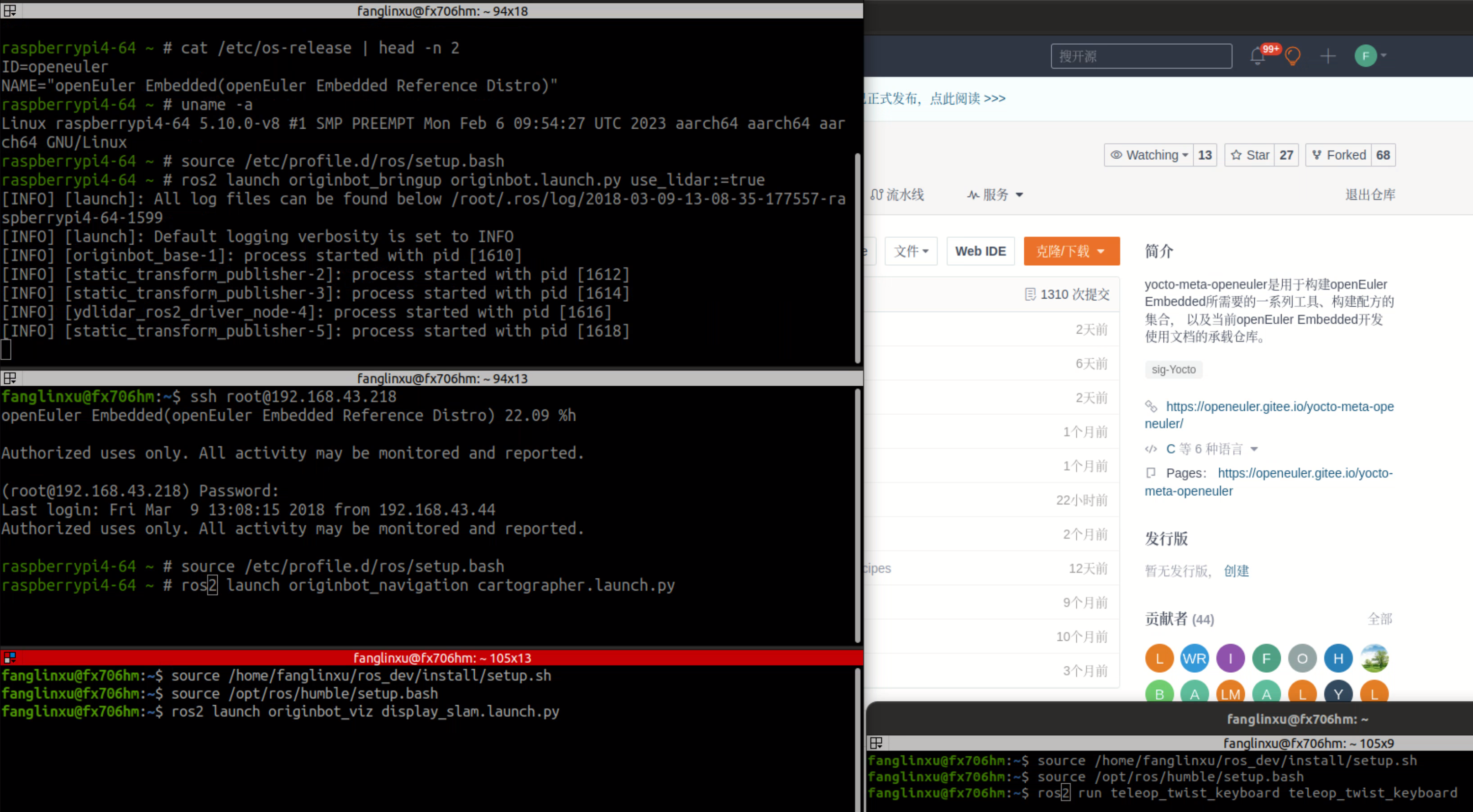Open the 文件 dropdown button
This screenshot has height=812, width=1473.
911,251
